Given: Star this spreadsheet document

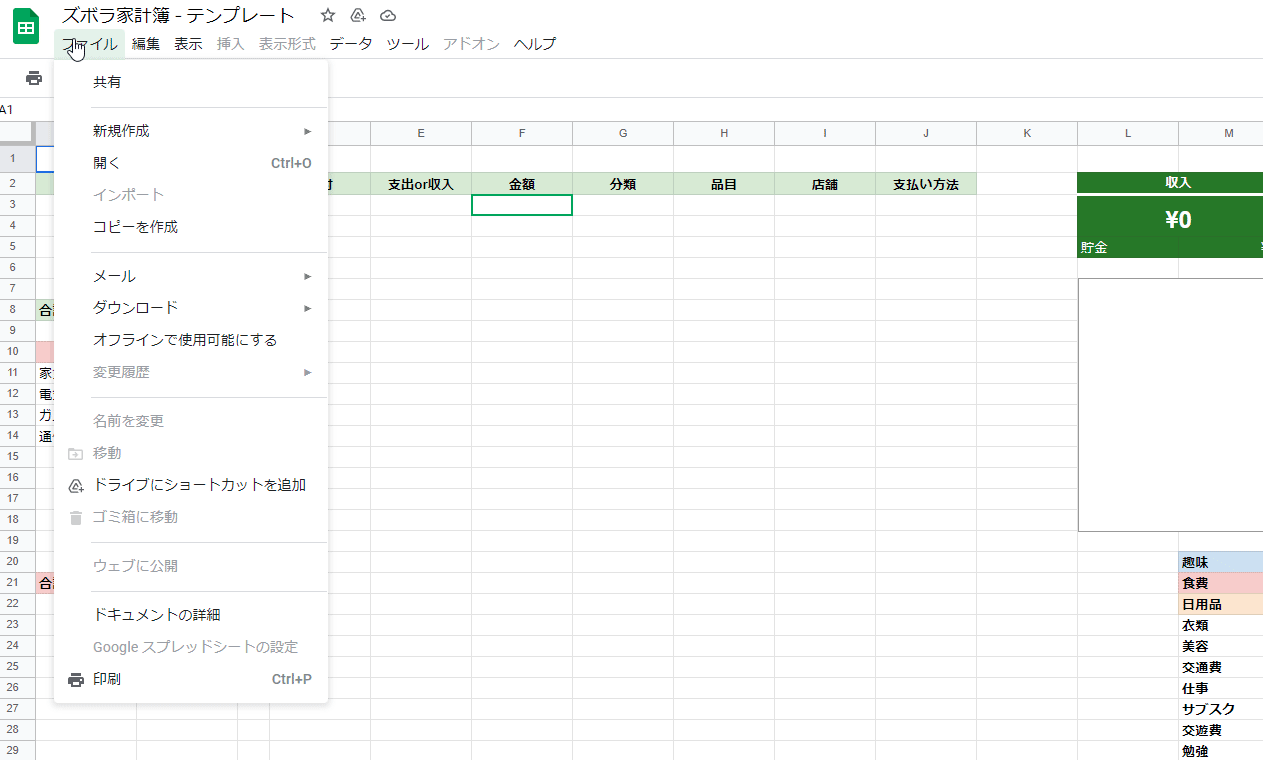Looking at the screenshot, I should 328,15.
